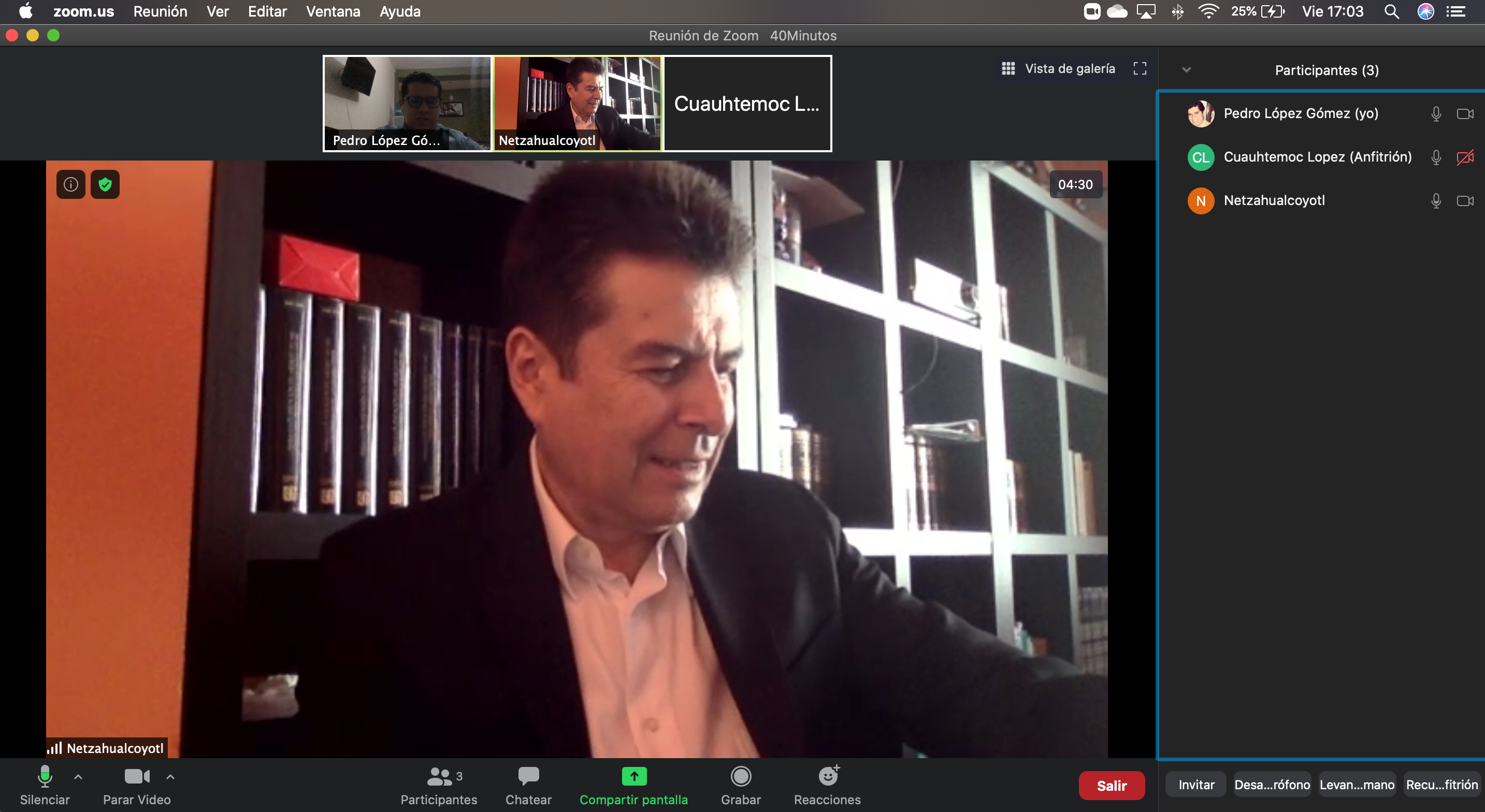1485x812 pixels.
Task: Click the menu bar clock Vie 17:03
Action: point(1333,11)
